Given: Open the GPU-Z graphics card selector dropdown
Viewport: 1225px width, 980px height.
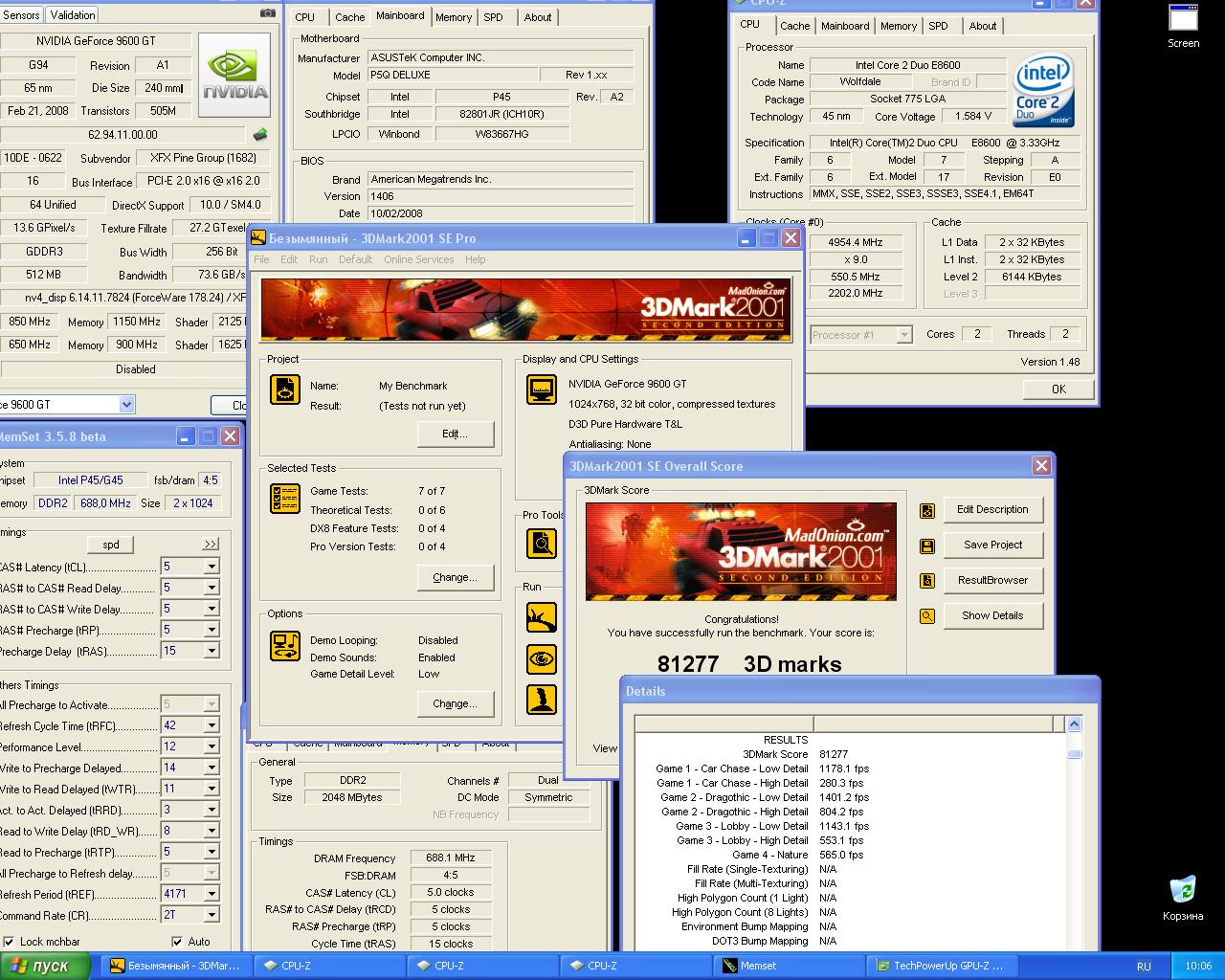Looking at the screenshot, I should tap(126, 405).
